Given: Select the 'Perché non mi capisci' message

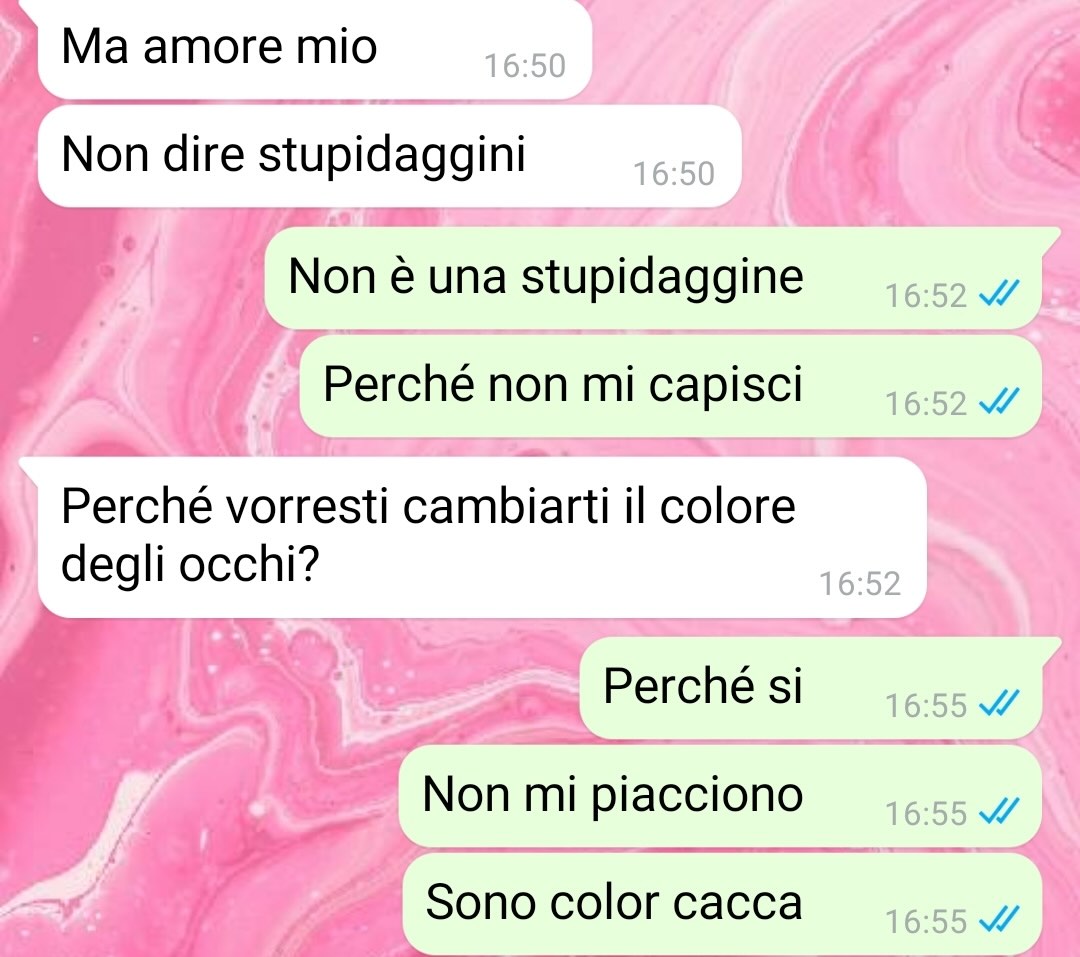Looking at the screenshot, I should (x=670, y=386).
